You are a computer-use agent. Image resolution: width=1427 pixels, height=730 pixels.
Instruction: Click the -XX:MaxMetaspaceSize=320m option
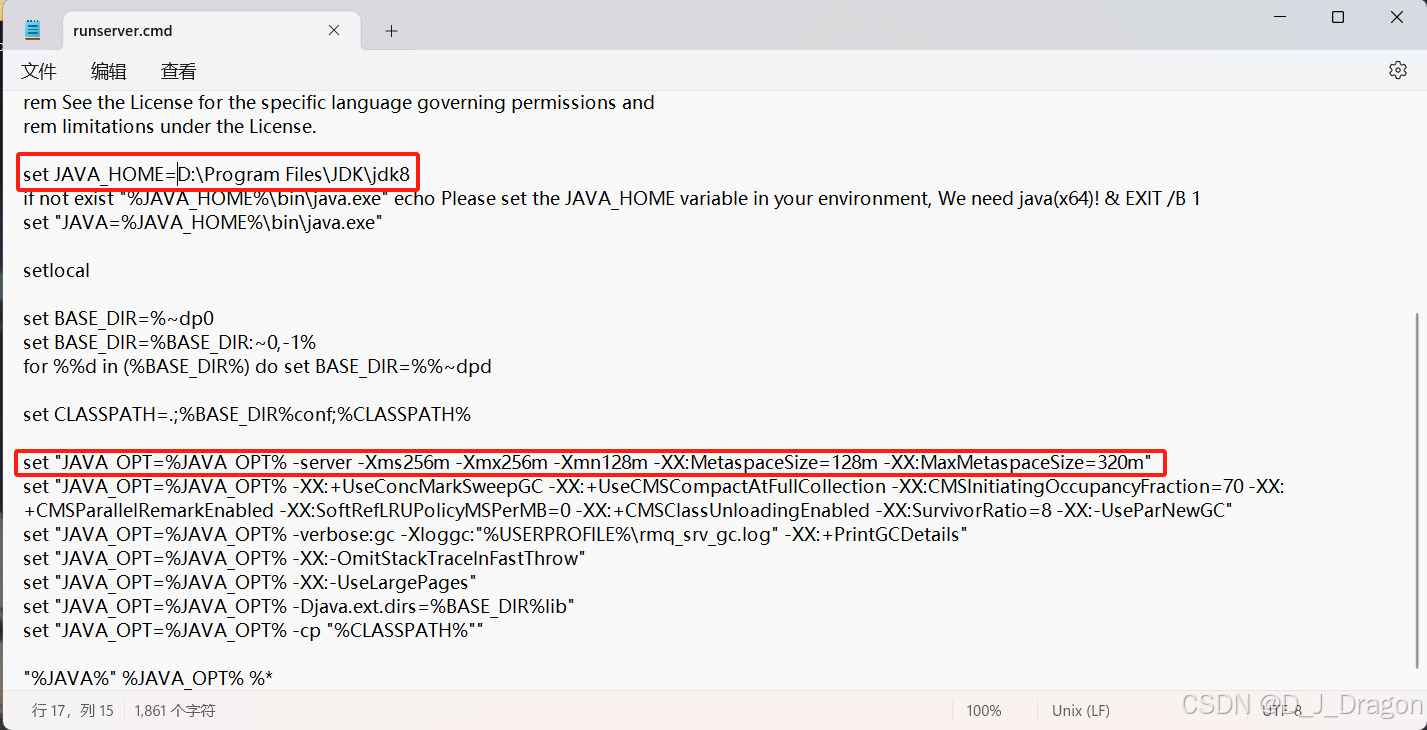tap(1015, 463)
